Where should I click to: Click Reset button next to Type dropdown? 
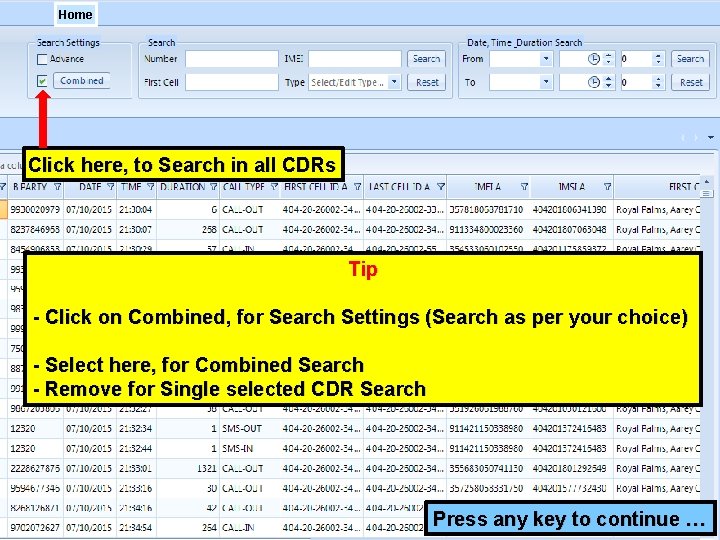pos(427,83)
